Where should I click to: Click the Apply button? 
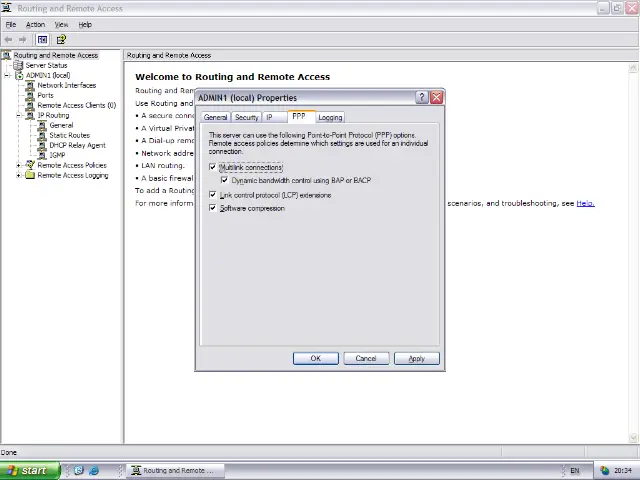point(417,358)
